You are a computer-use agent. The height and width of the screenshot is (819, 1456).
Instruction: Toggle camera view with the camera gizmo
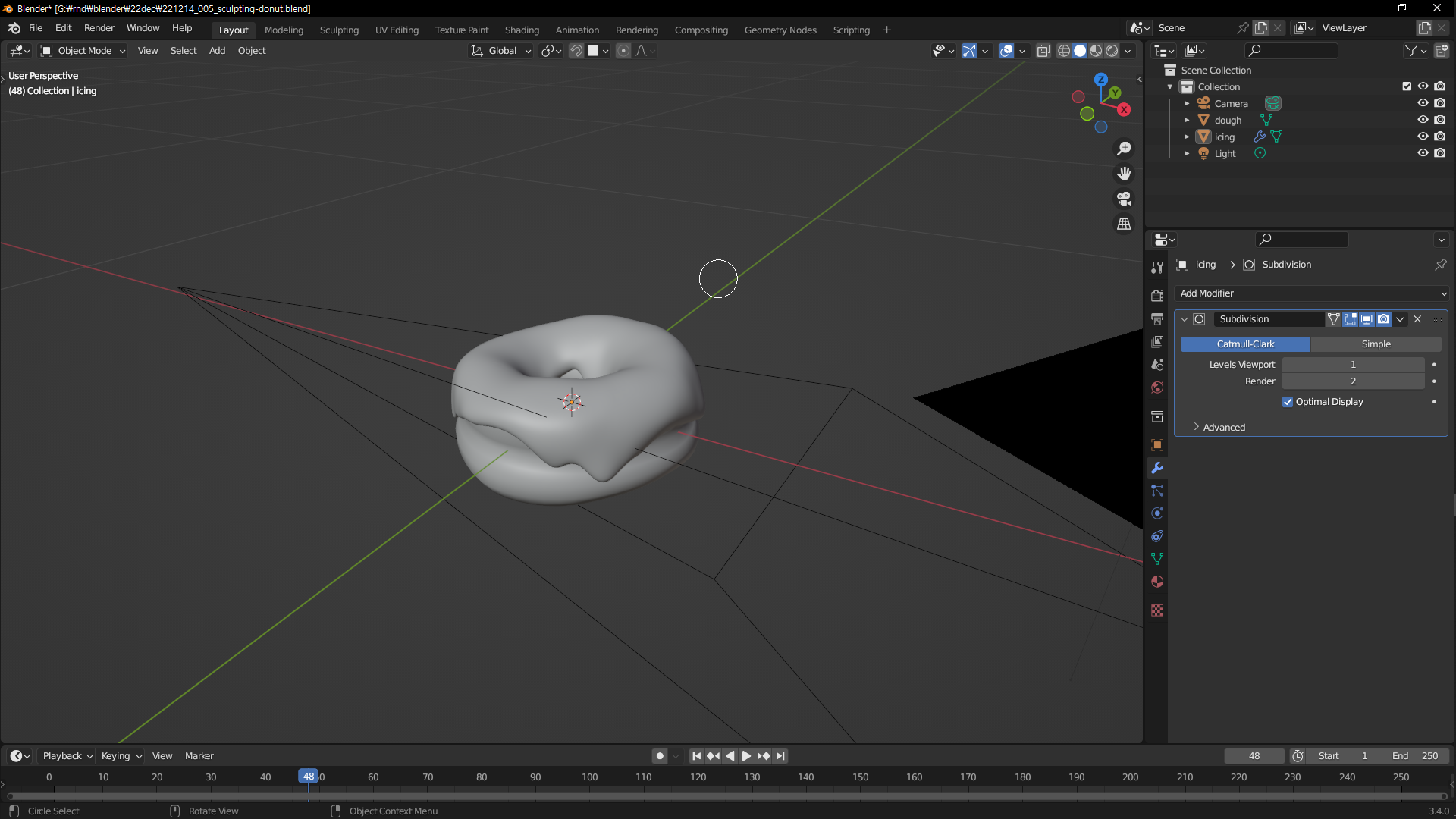pyautogui.click(x=1124, y=199)
